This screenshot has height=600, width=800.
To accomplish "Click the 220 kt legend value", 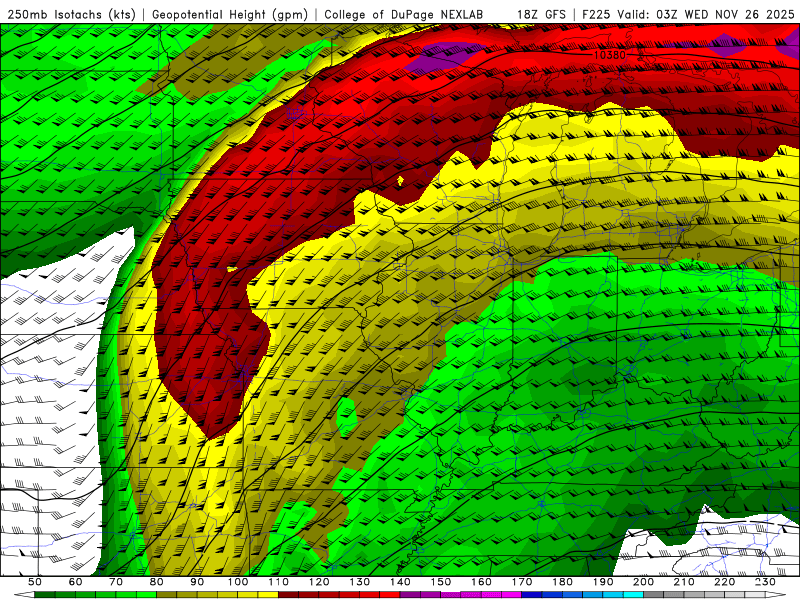I will tap(724, 582).
